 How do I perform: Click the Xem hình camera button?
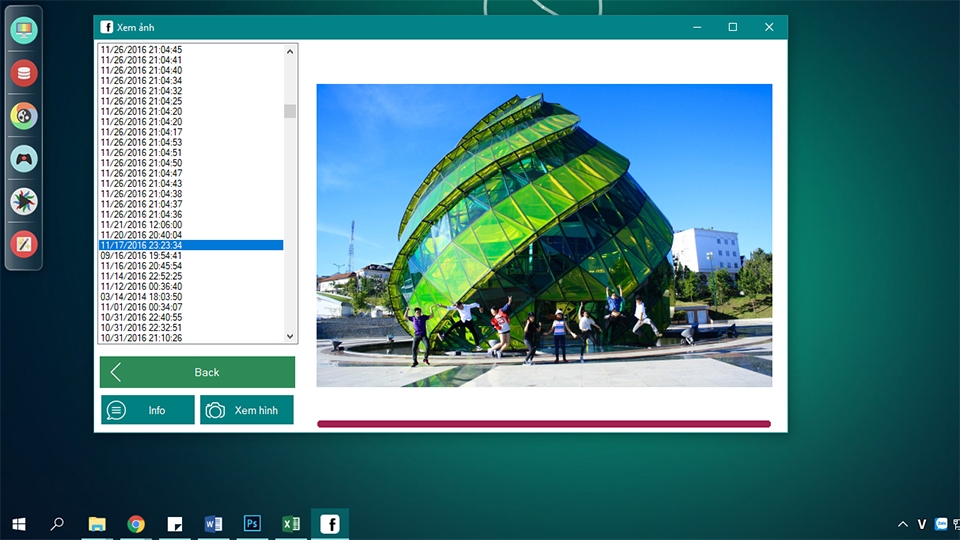point(247,410)
